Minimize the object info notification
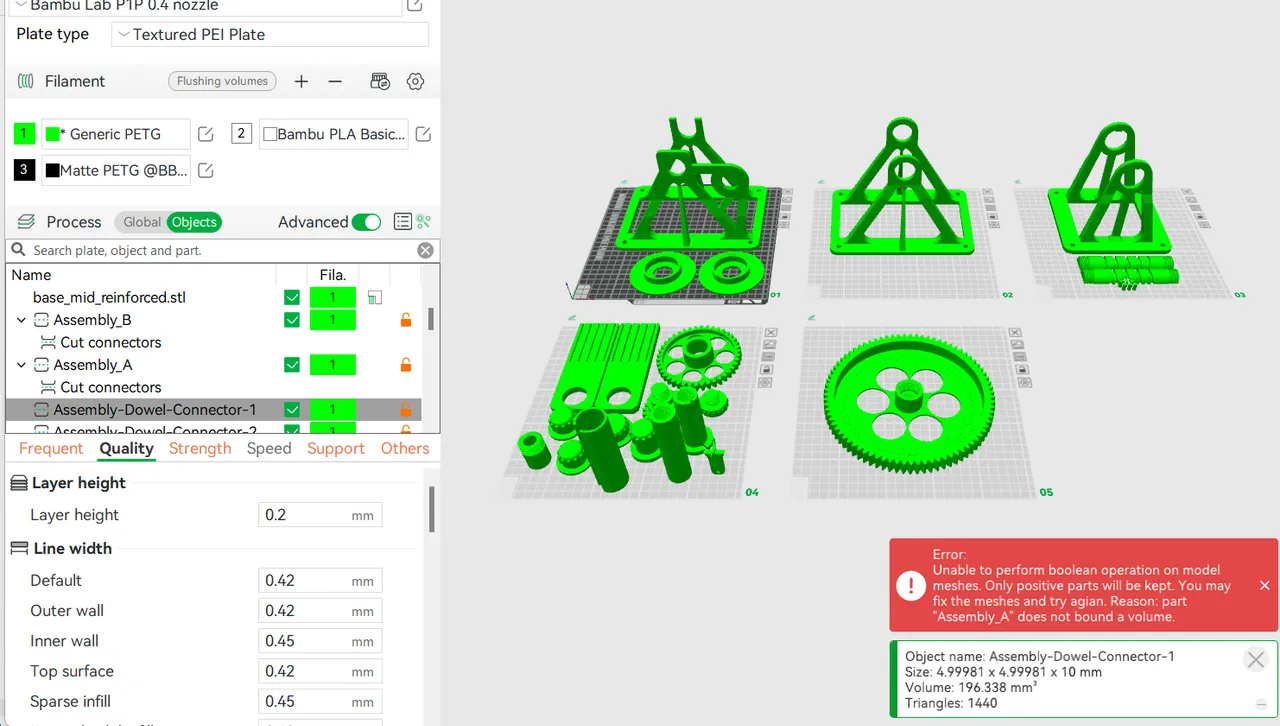The image size is (1280, 726). [x=1261, y=704]
